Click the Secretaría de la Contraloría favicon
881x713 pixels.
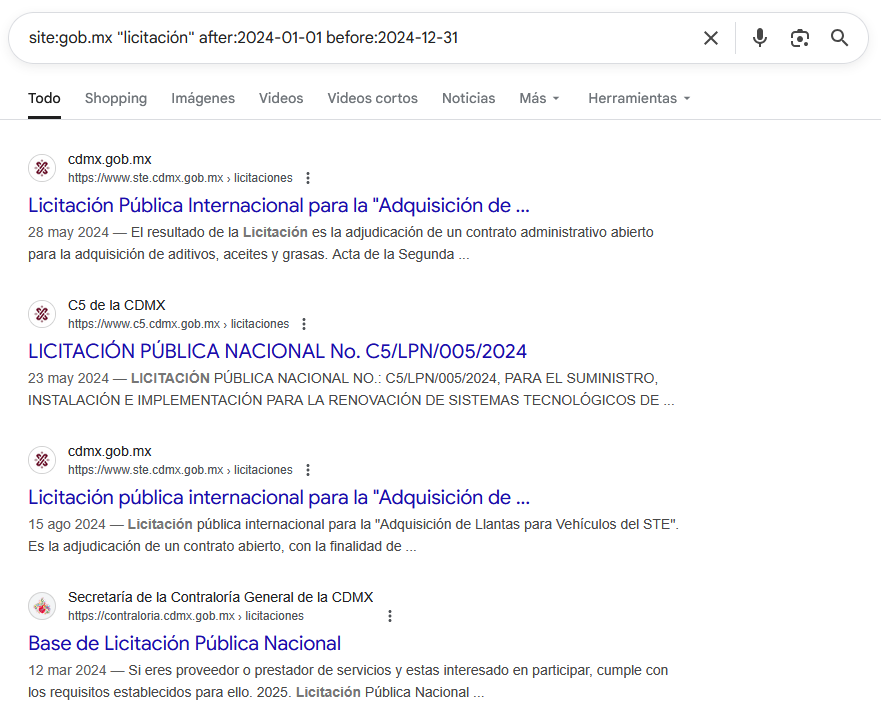[x=42, y=606]
